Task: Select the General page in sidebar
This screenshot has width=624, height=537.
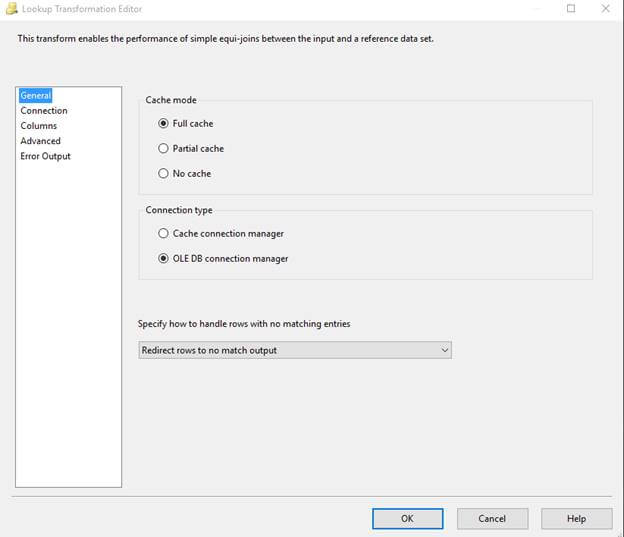Action: coord(36,96)
